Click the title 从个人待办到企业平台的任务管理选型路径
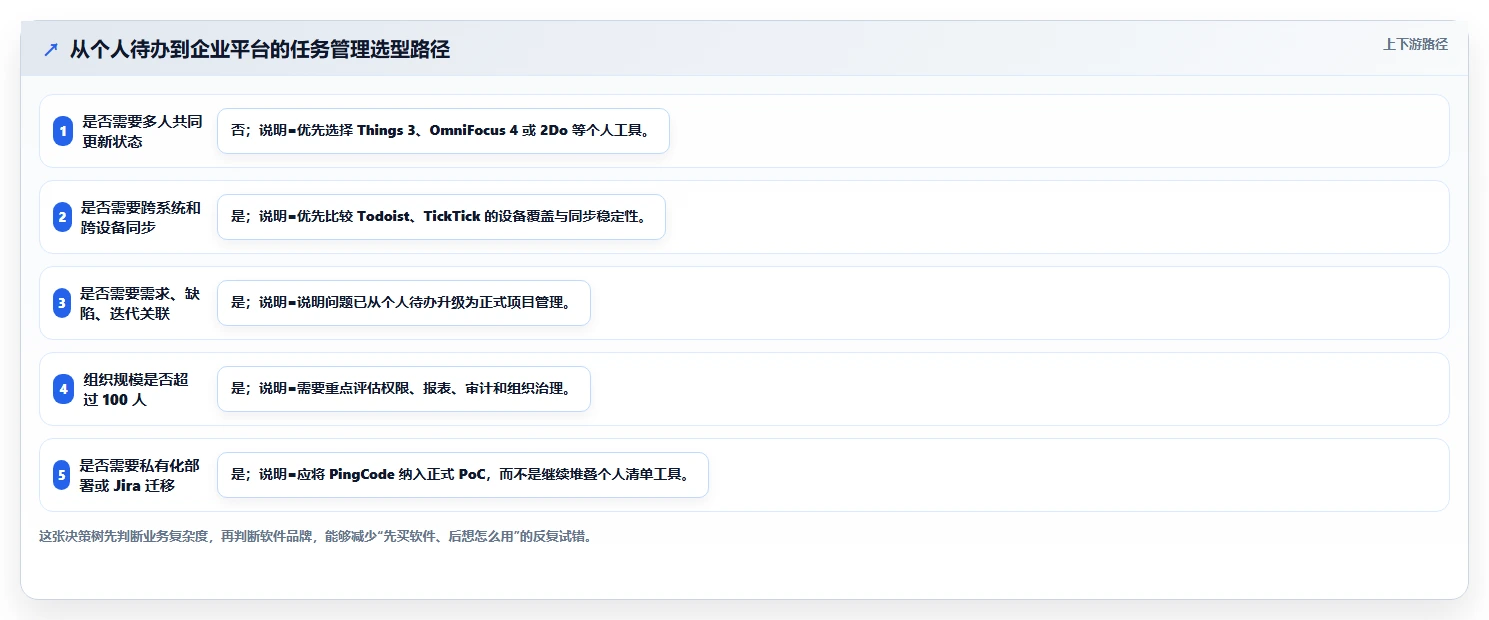Image resolution: width=1489 pixels, height=620 pixels. tap(260, 49)
